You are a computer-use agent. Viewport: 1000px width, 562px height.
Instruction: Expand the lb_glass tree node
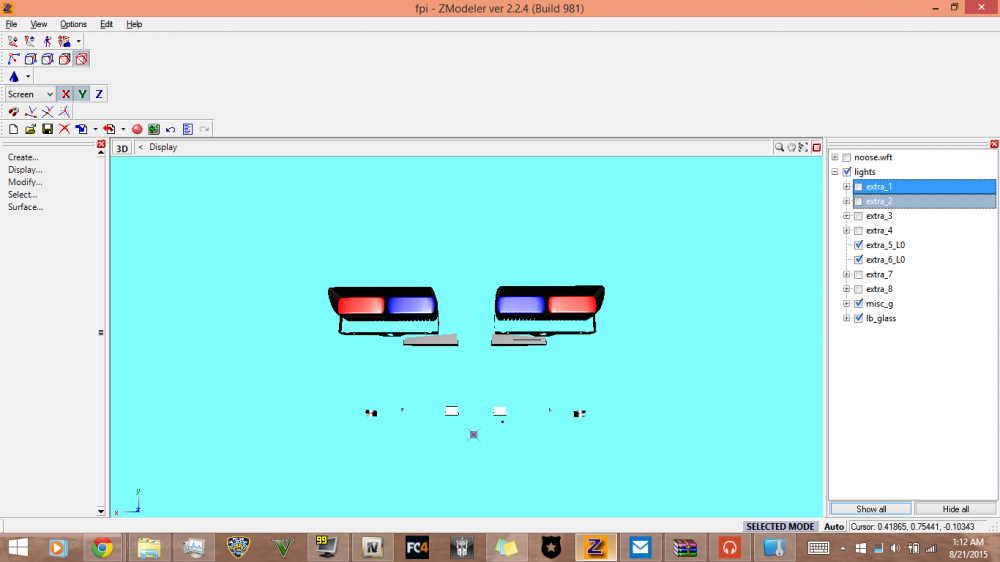point(846,318)
